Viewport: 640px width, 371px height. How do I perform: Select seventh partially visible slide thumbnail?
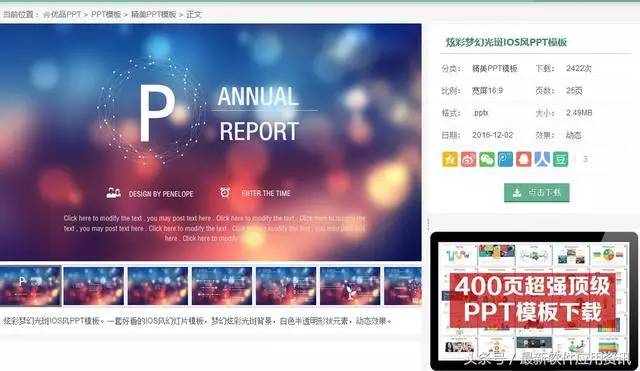tap(403, 286)
